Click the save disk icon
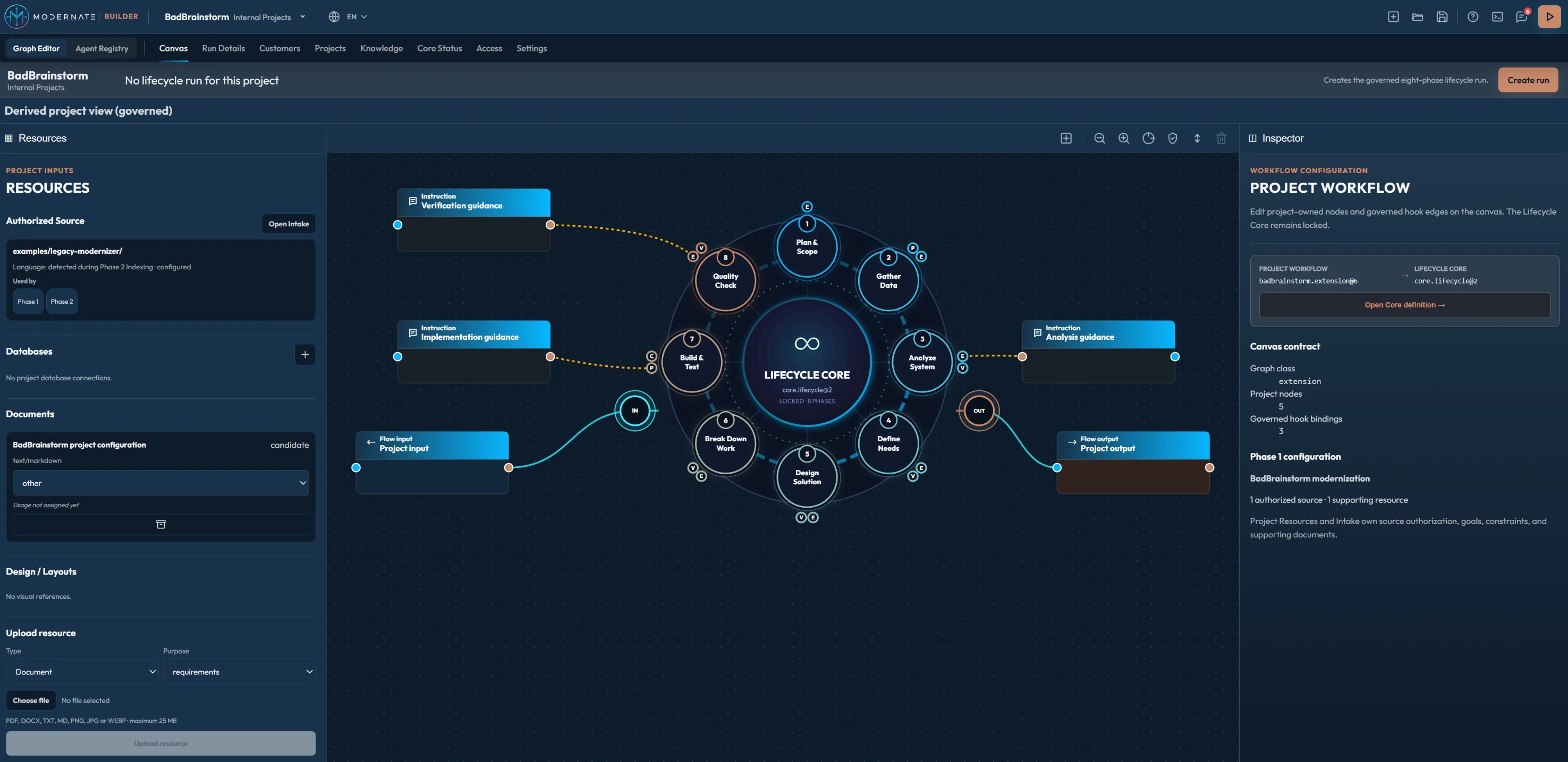This screenshot has height=762, width=1568. click(1442, 16)
